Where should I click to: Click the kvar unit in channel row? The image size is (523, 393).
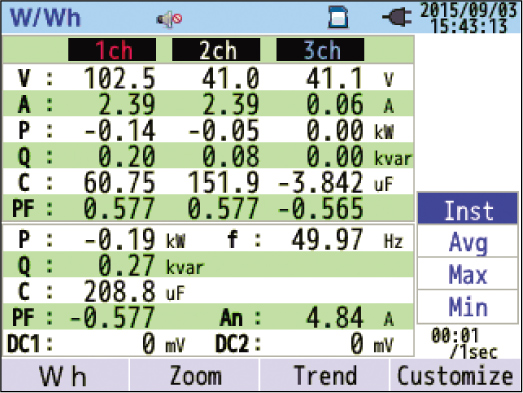pos(393,158)
